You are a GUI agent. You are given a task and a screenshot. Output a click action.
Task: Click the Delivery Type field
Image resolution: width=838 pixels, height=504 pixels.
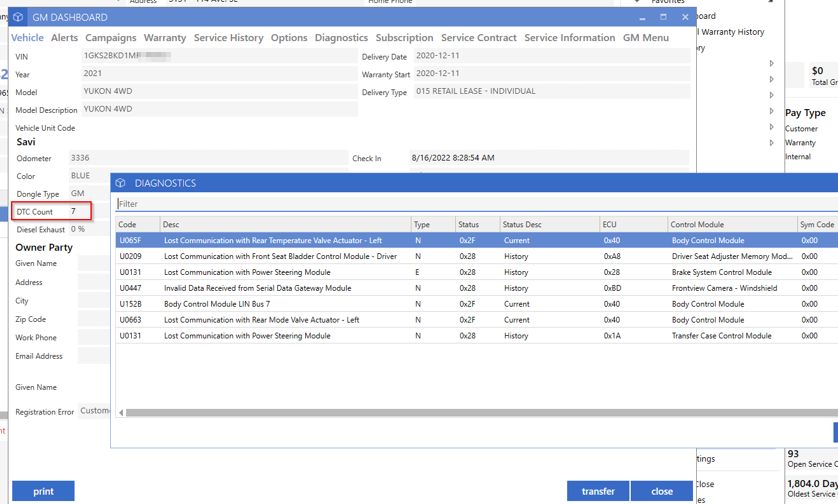click(552, 91)
